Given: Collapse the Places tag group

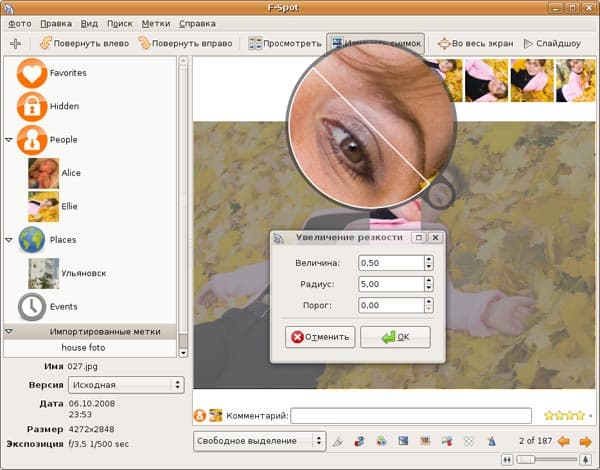Looking at the screenshot, I should coord(9,240).
